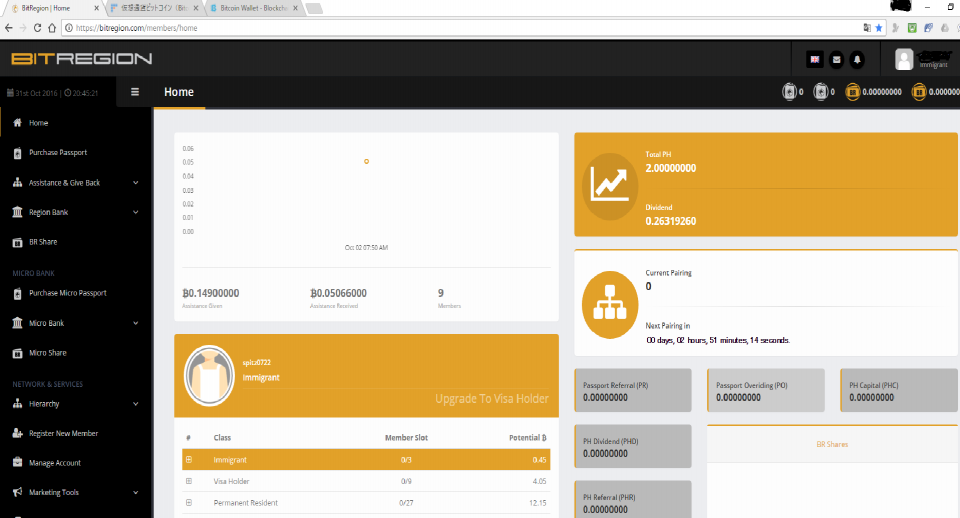Click the Micro Share icon

tap(17, 353)
